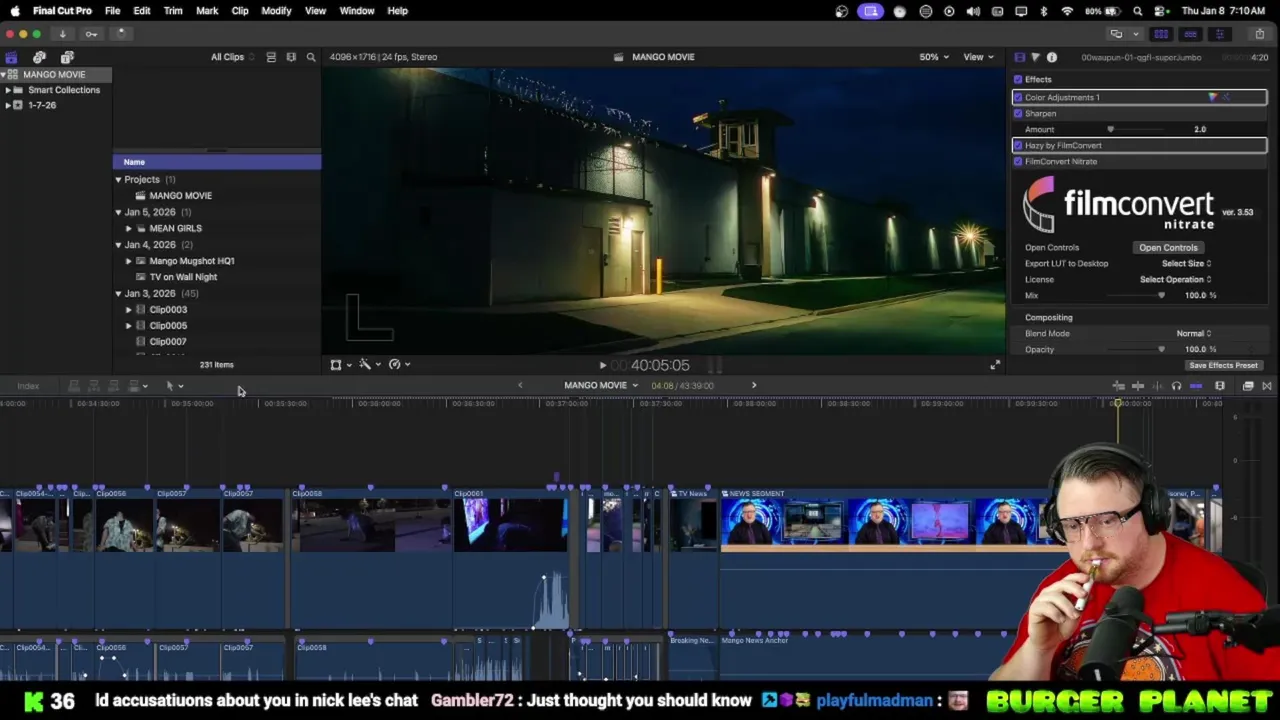
Task: Disable all Effects checkbox
Action: pos(1018,80)
